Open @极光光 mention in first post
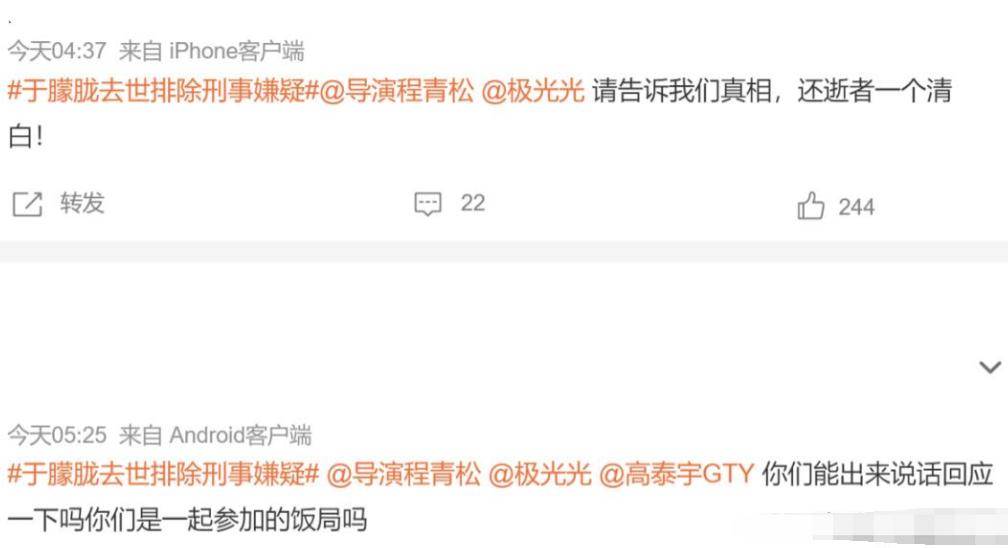The width and height of the screenshot is (1008, 548). [x=533, y=91]
